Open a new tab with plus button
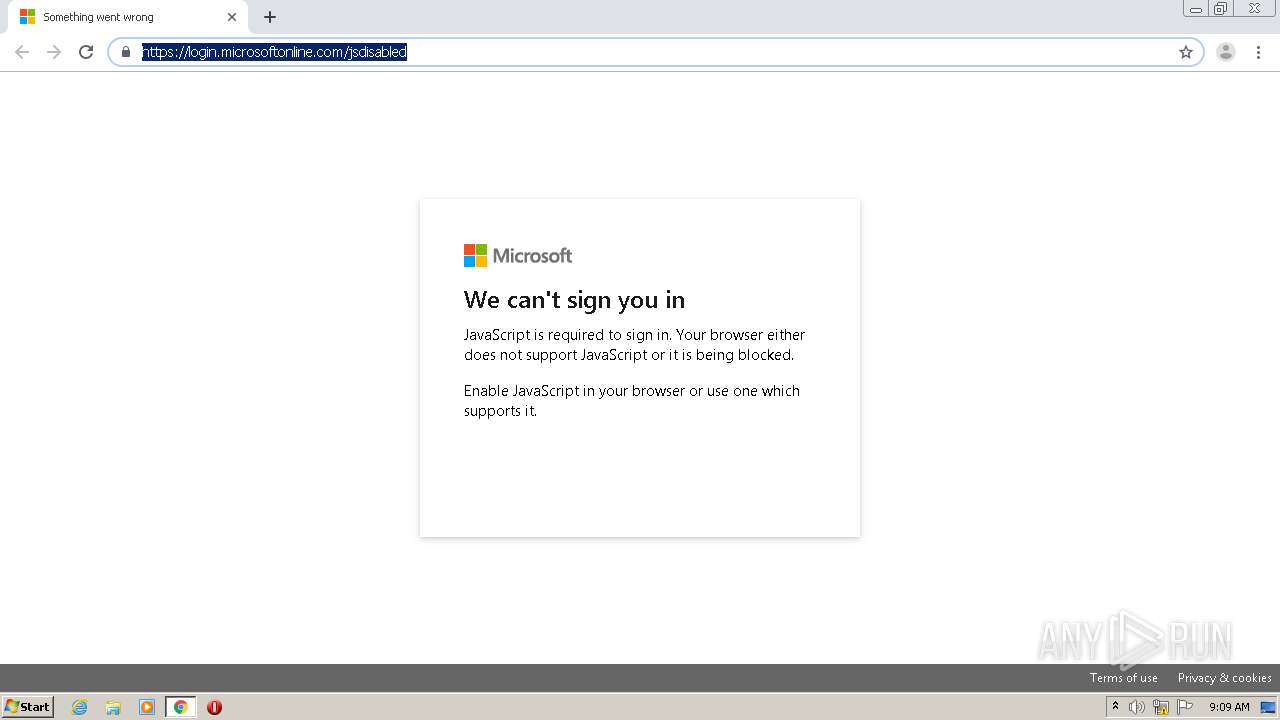 coord(270,17)
